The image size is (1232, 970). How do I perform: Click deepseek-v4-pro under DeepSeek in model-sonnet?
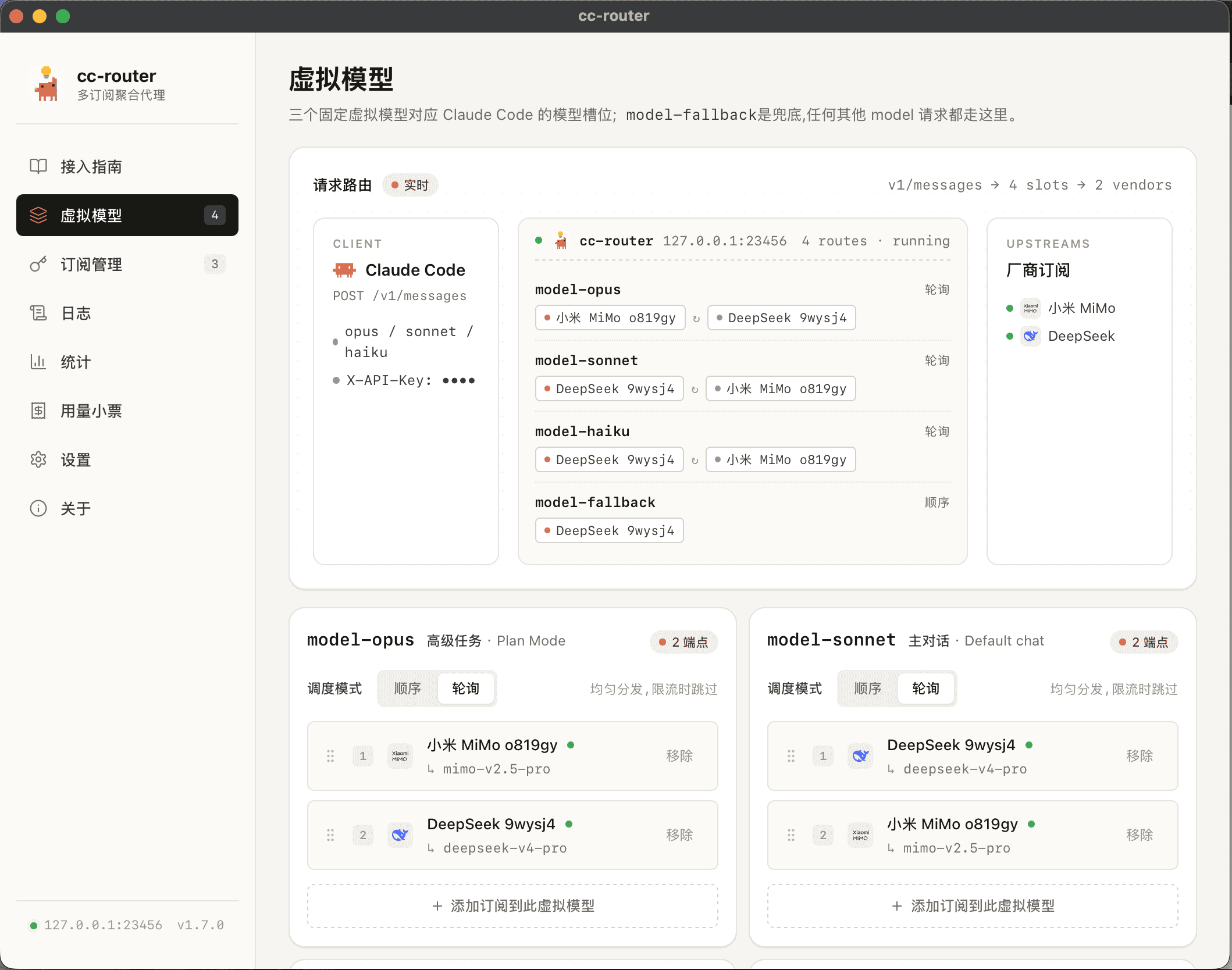(x=965, y=769)
